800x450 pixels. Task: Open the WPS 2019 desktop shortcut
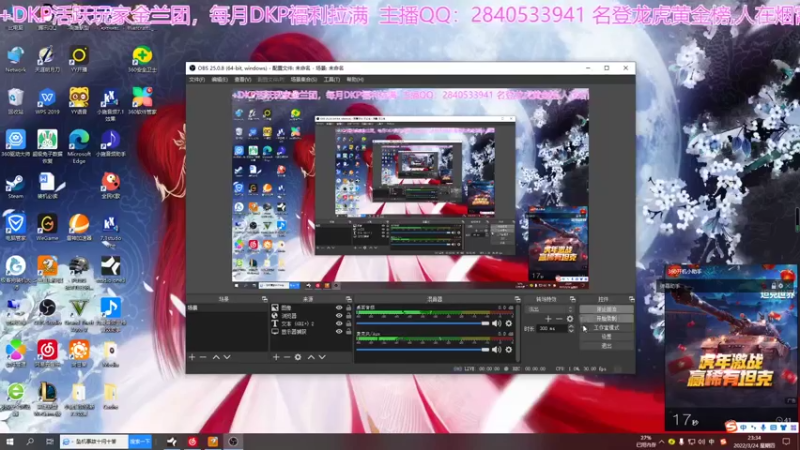tap(47, 101)
